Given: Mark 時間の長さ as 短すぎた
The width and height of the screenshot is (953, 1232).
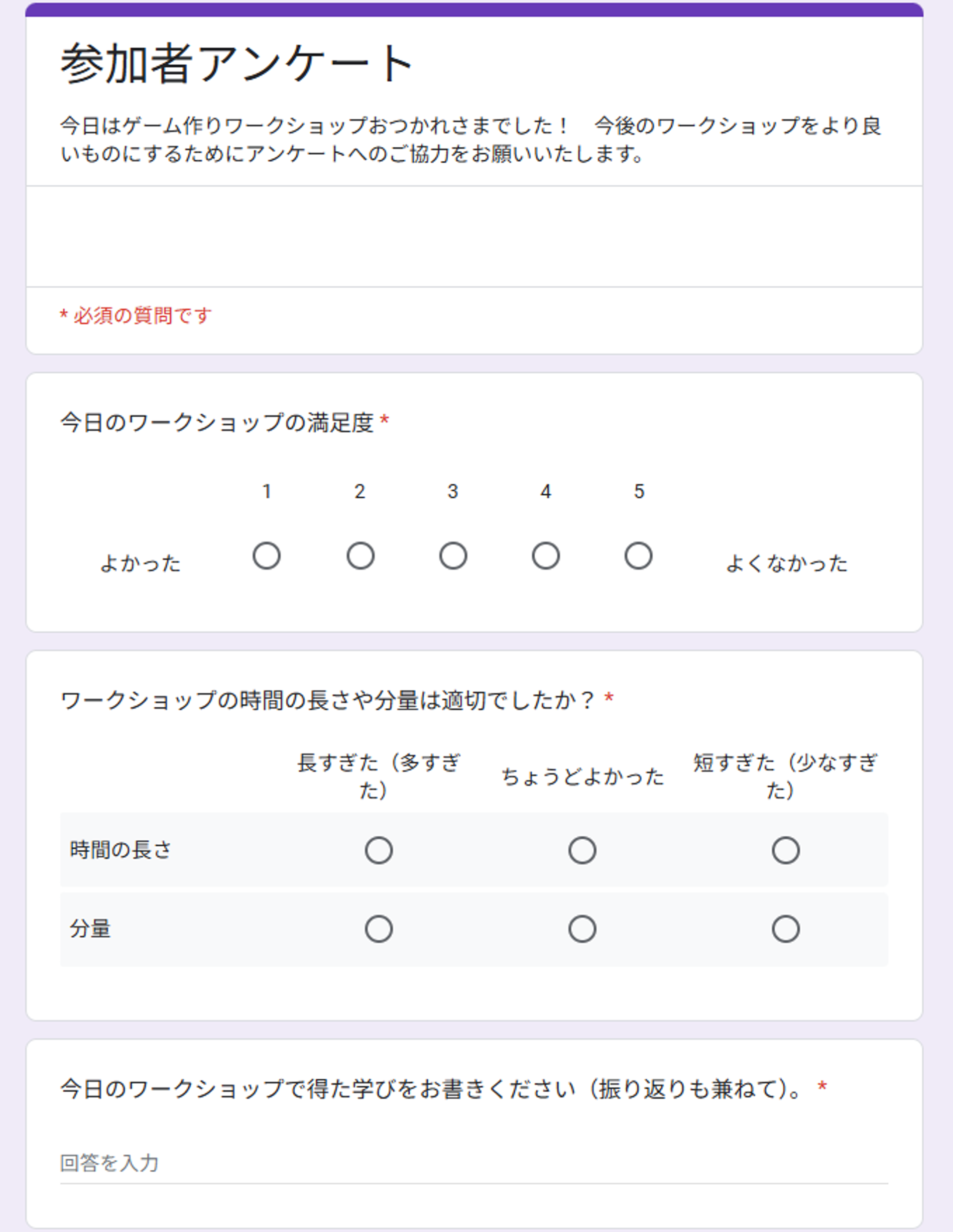Looking at the screenshot, I should point(785,850).
